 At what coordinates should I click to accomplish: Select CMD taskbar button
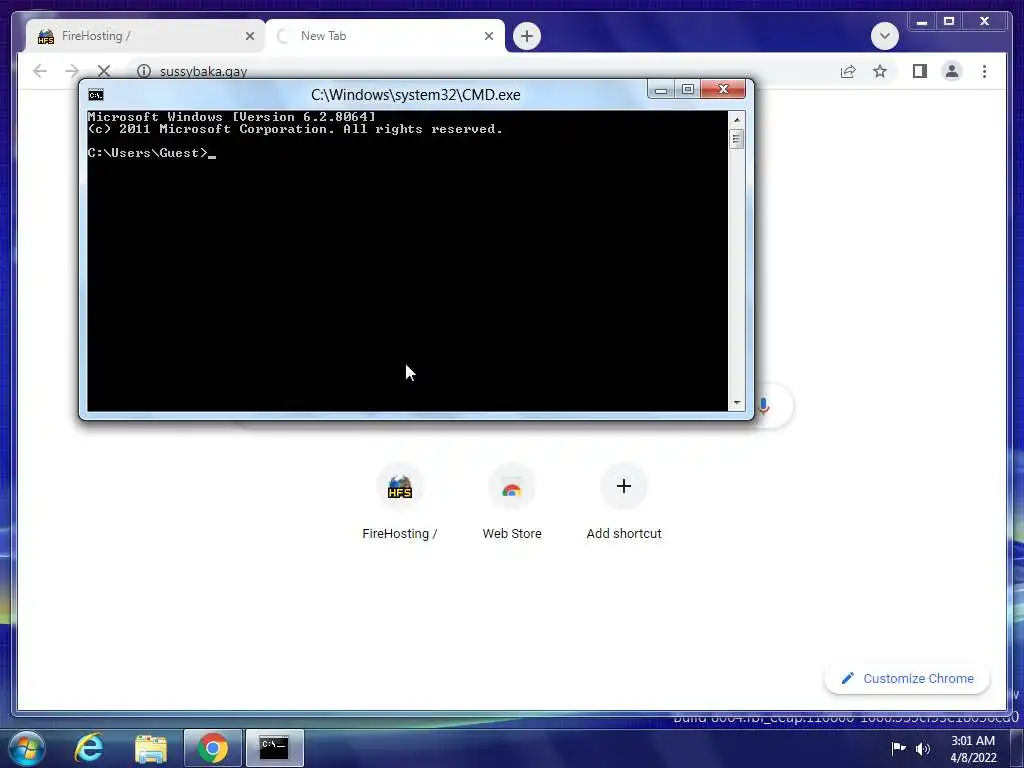click(274, 748)
